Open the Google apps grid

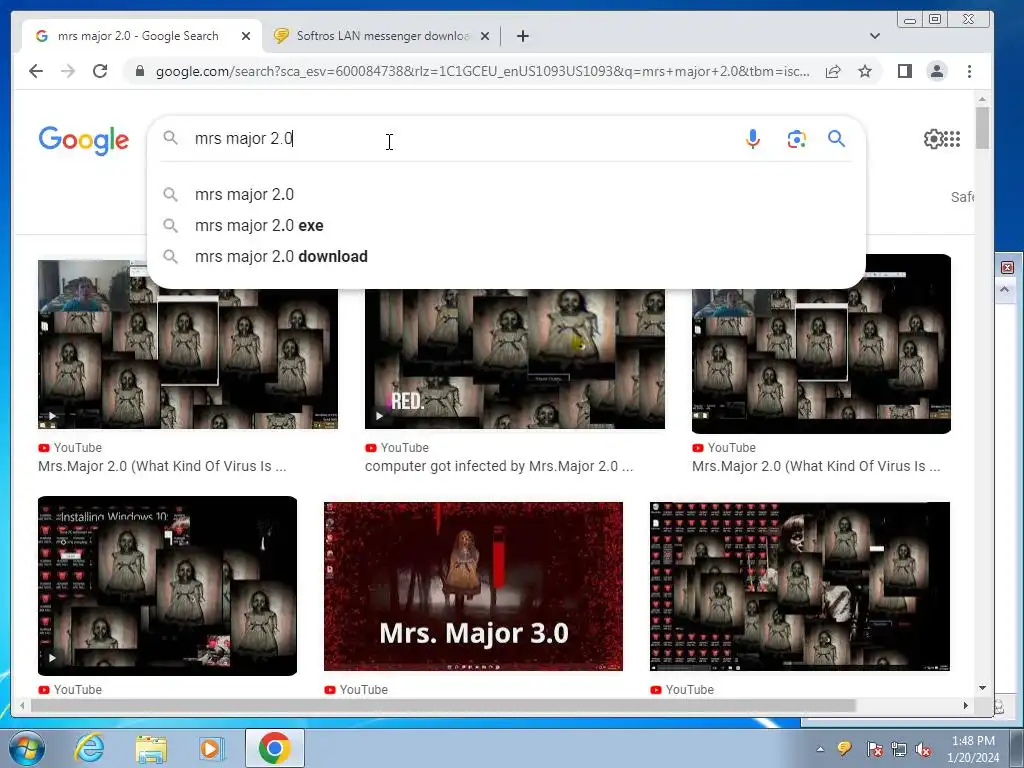(953, 139)
